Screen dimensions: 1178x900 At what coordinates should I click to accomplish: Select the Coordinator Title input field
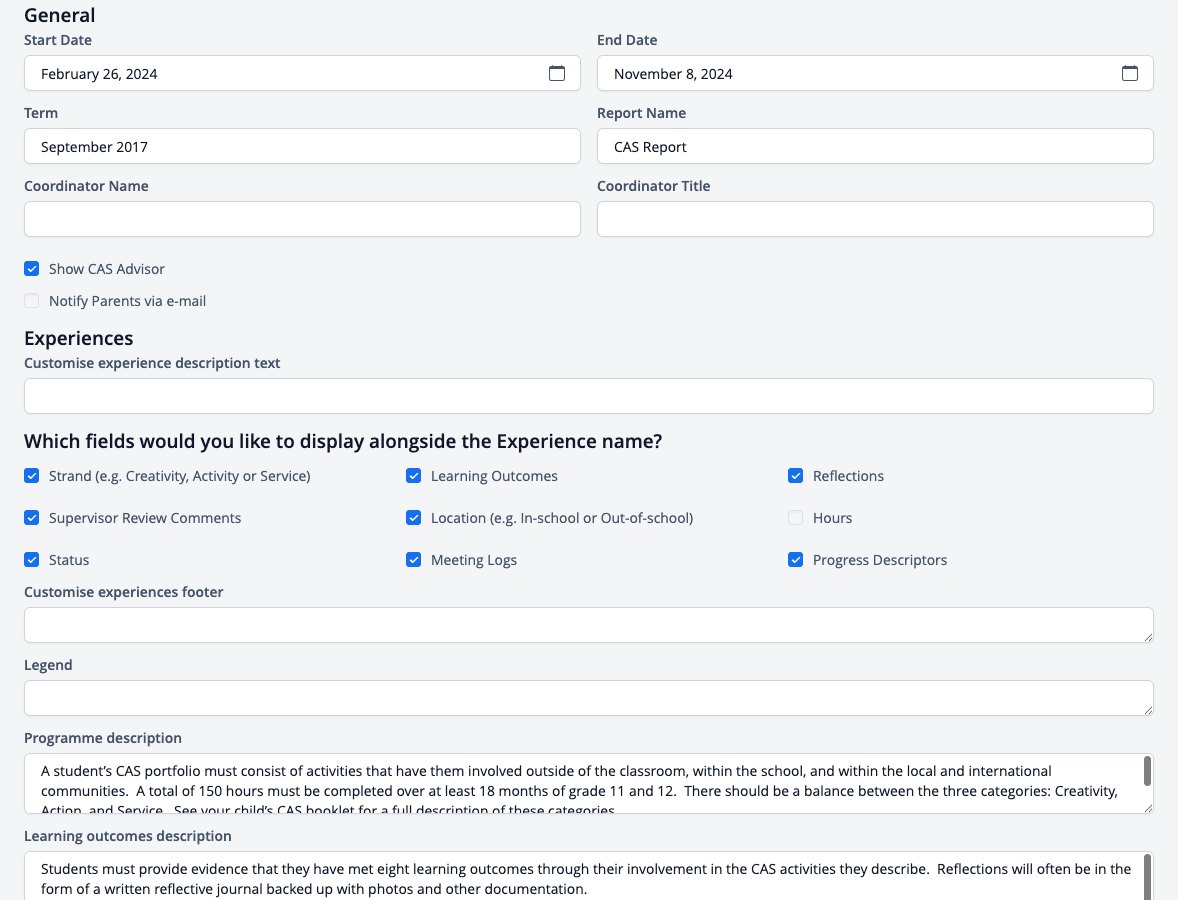tap(875, 219)
